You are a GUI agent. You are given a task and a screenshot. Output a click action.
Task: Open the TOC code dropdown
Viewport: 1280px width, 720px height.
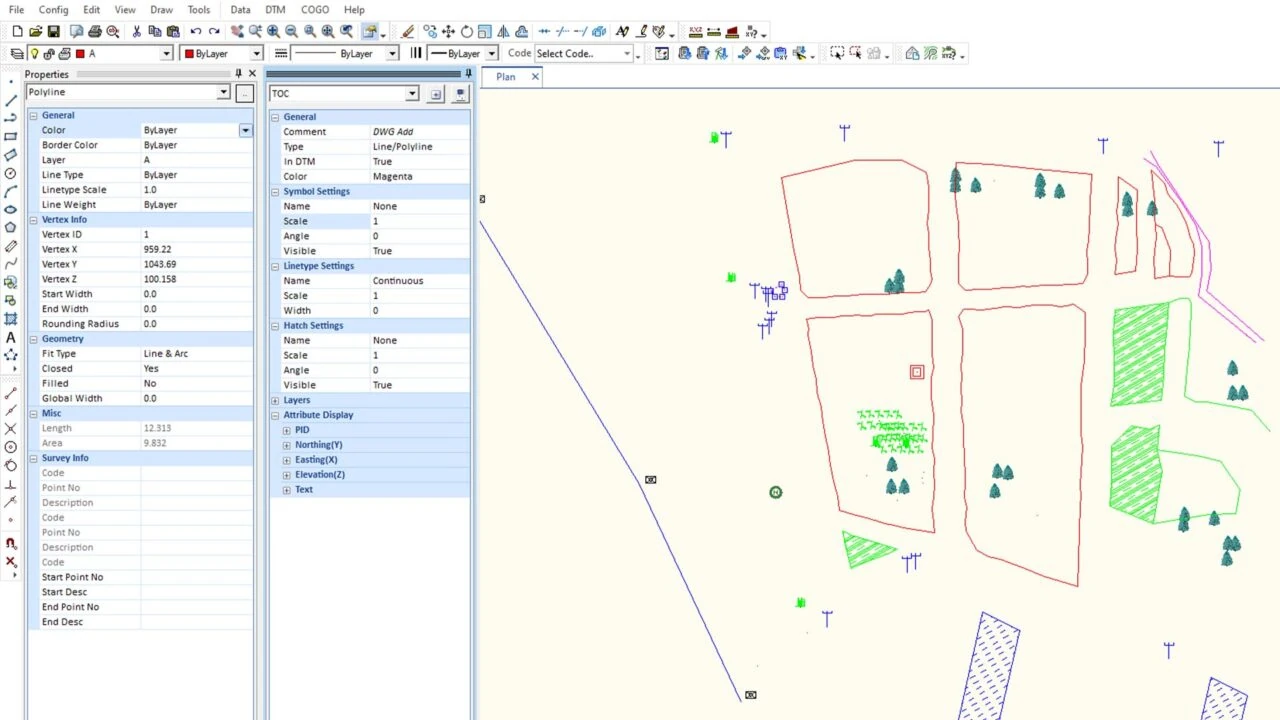411,94
